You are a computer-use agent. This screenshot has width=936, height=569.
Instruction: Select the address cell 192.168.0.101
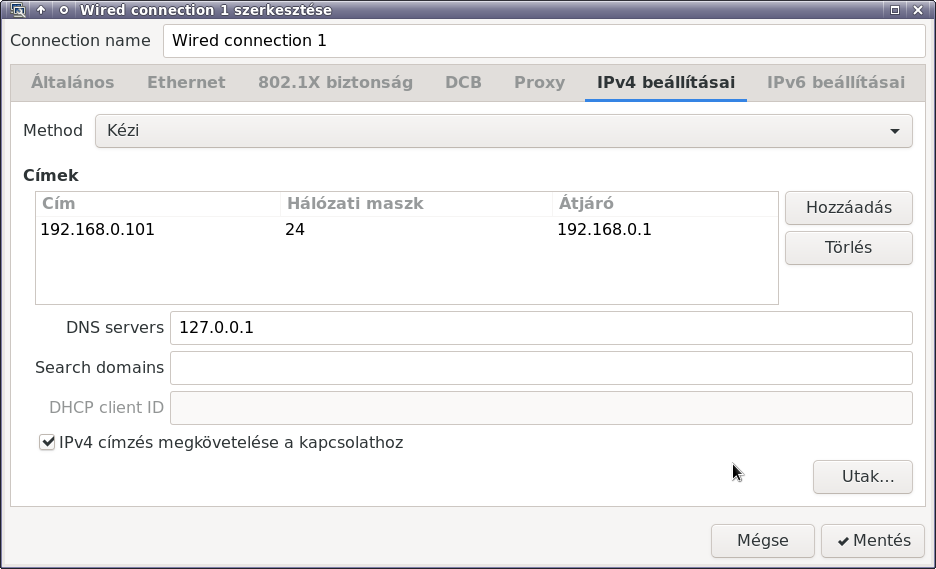(97, 230)
